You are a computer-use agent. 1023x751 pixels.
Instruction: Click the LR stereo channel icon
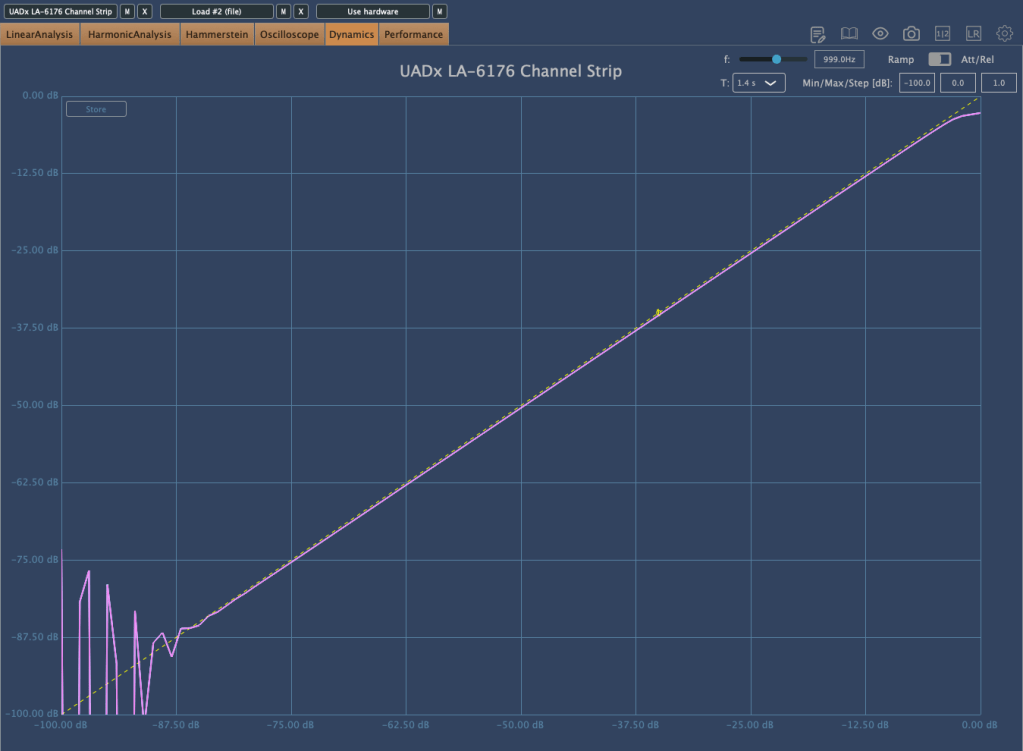tap(973, 34)
